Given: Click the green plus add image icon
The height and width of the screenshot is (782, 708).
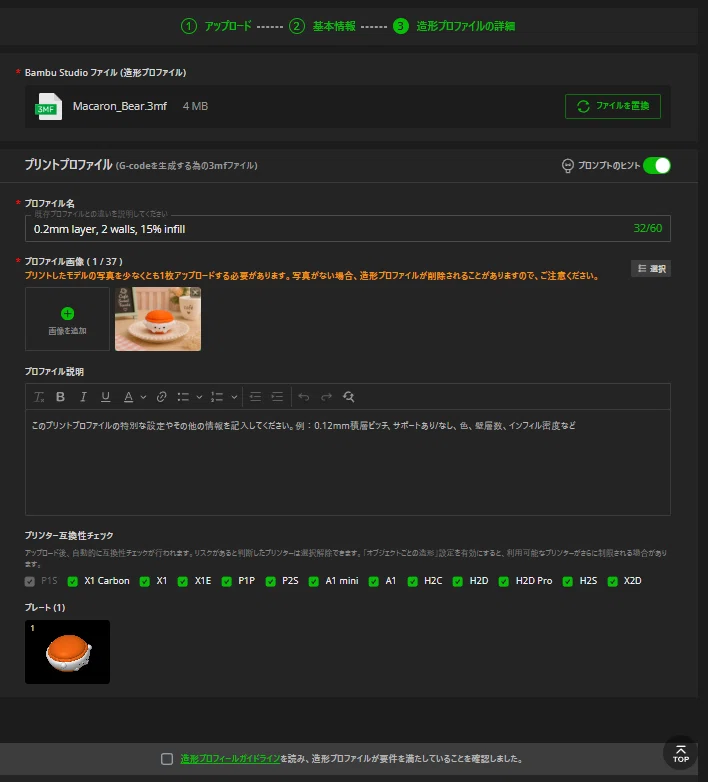Looking at the screenshot, I should coord(67,314).
